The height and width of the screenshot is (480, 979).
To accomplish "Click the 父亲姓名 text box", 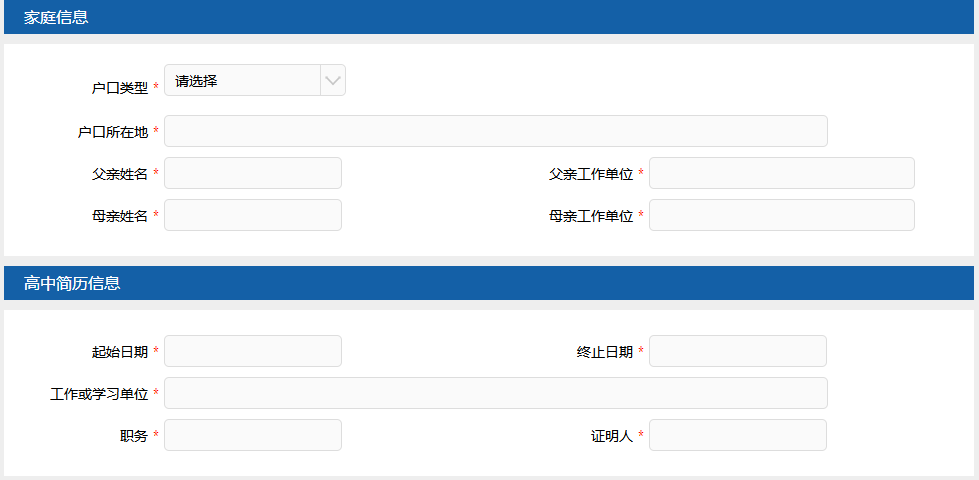I will (253, 173).
